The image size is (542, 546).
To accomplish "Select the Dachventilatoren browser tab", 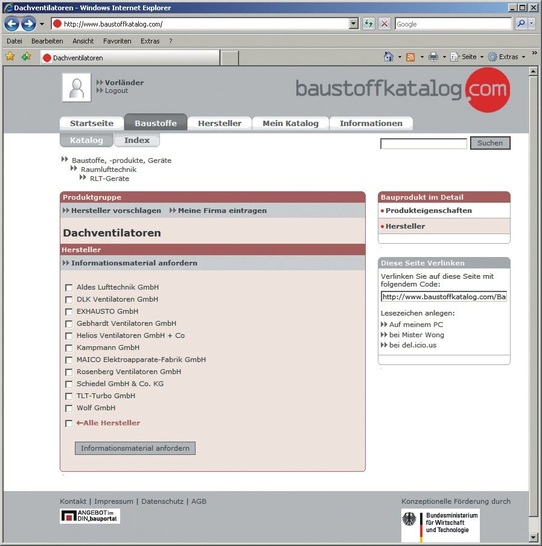I will (130, 57).
